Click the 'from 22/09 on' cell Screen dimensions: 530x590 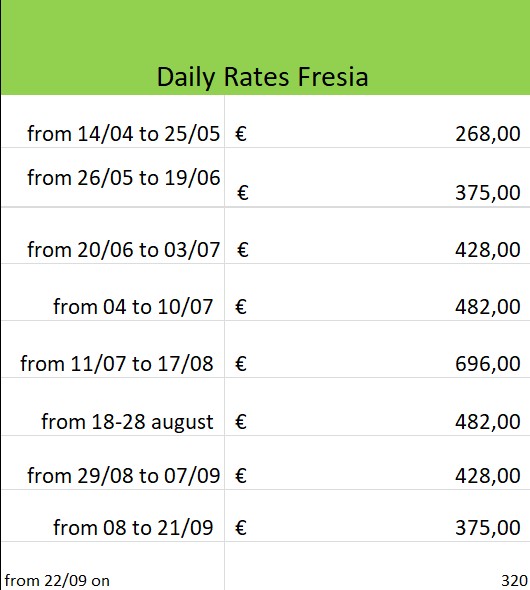click(113, 566)
